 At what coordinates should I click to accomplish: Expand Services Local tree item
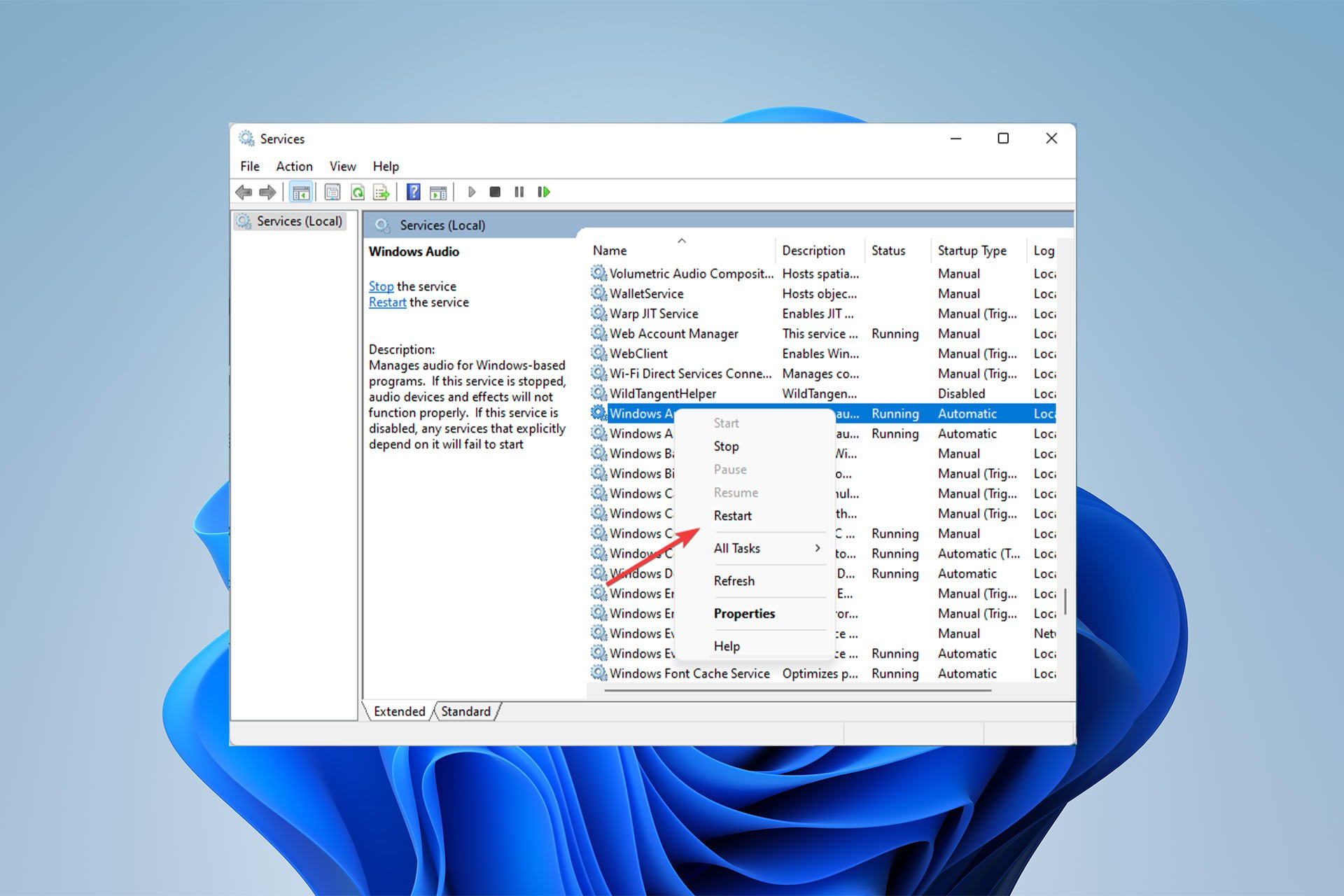tap(290, 222)
